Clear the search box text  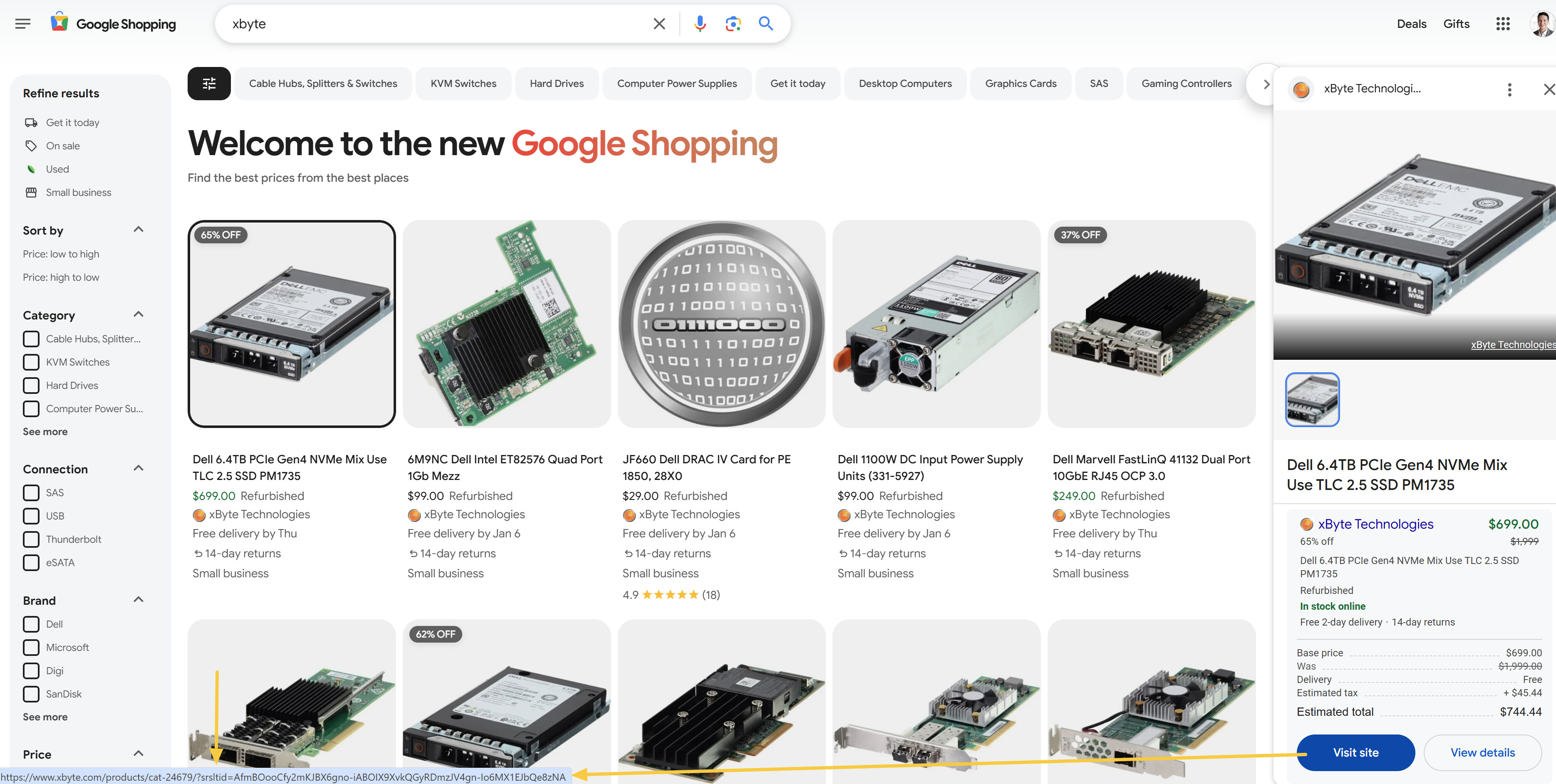[659, 24]
